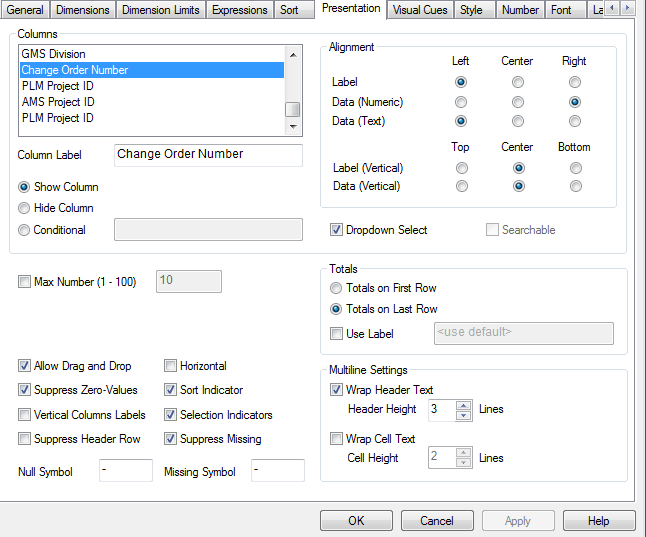
Task: Click the Column Label text field
Action: point(208,155)
